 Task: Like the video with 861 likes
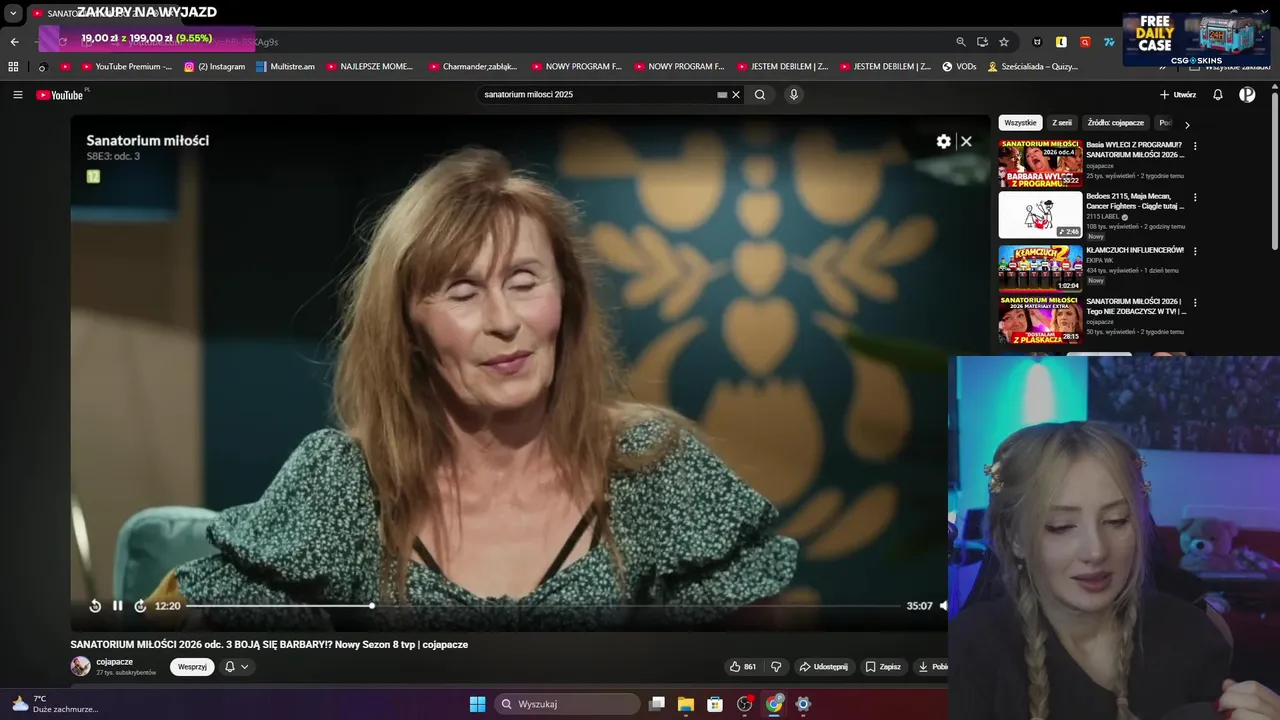point(742,667)
